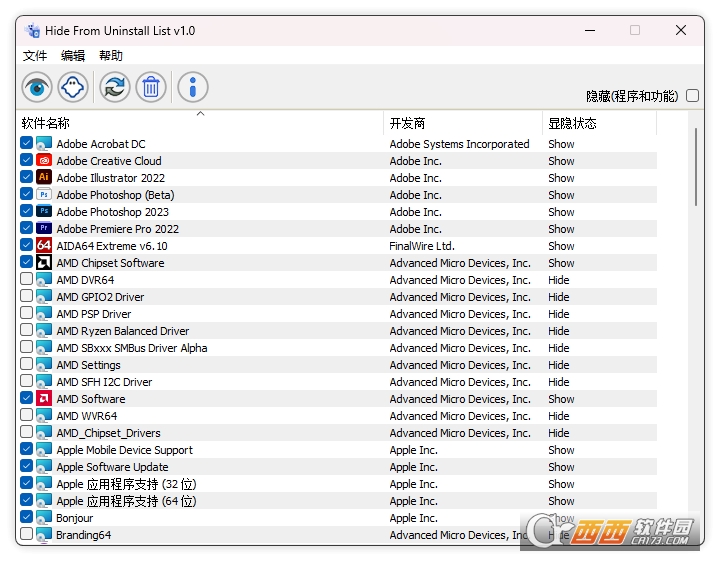
Task: Click the Adobe Photoshop (Beta) Ps icon
Action: (44, 195)
